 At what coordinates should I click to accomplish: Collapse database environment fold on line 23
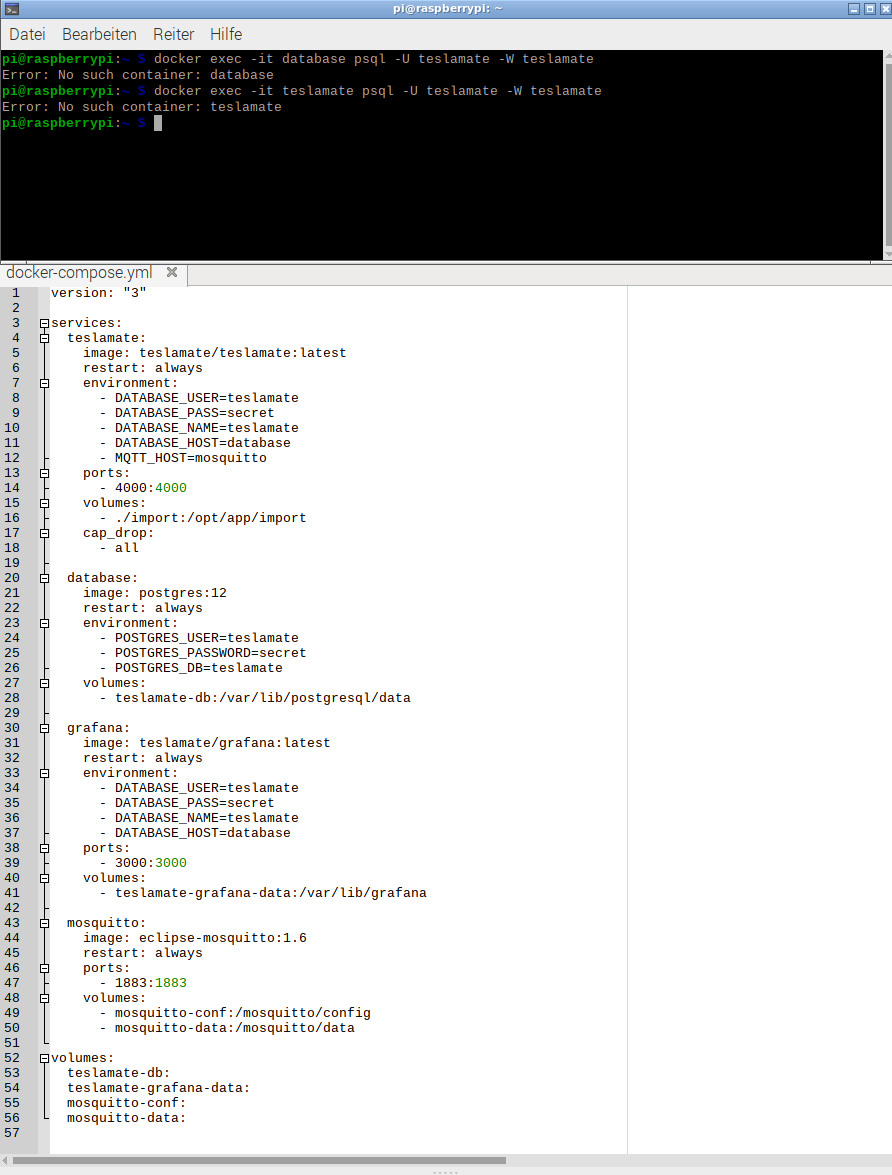pyautogui.click(x=44, y=623)
